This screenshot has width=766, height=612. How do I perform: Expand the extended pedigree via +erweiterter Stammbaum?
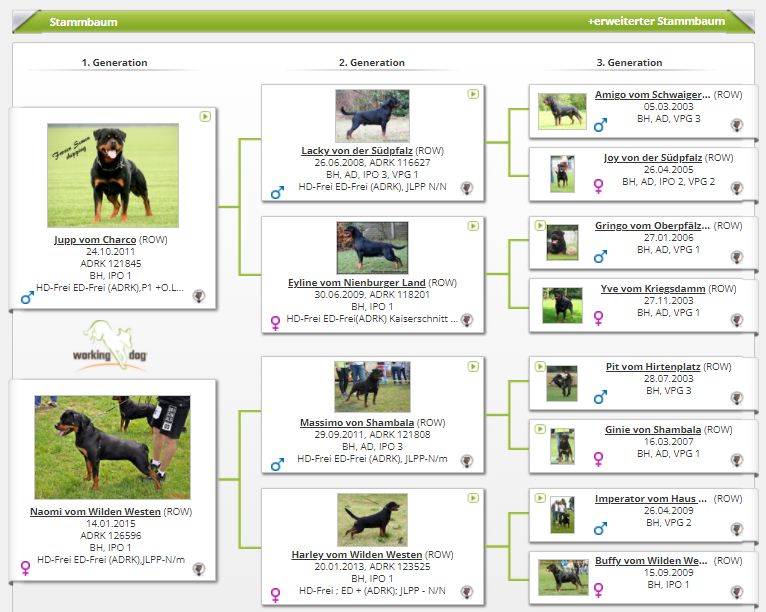pyautogui.click(x=656, y=21)
